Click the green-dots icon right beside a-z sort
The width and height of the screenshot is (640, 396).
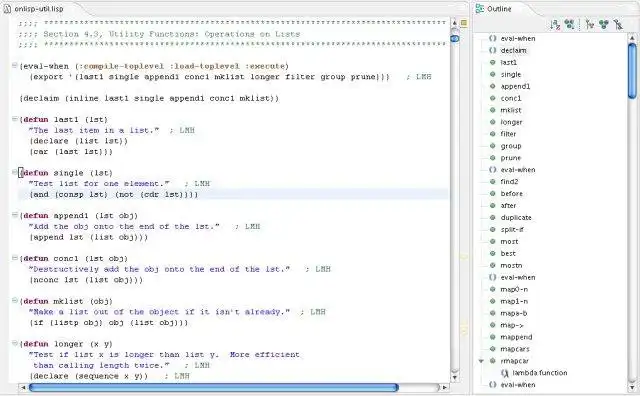[569, 24]
